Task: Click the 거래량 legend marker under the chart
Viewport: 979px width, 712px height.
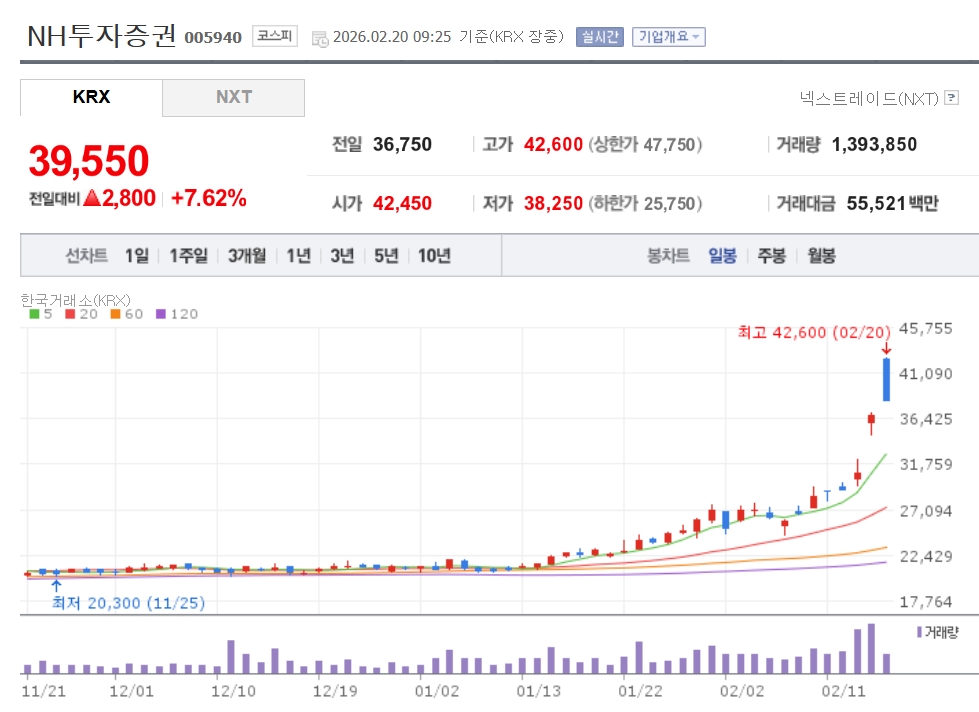Action: pyautogui.click(x=919, y=633)
